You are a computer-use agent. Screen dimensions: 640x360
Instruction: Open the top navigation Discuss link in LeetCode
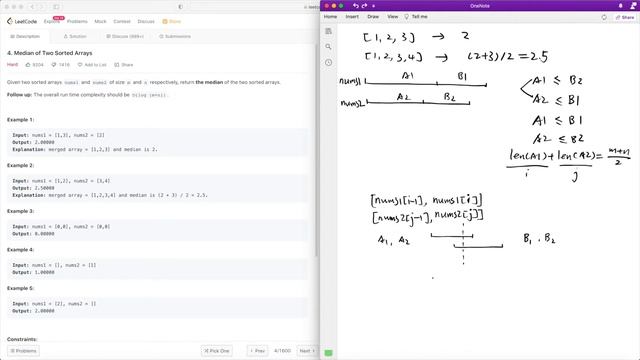146,21
